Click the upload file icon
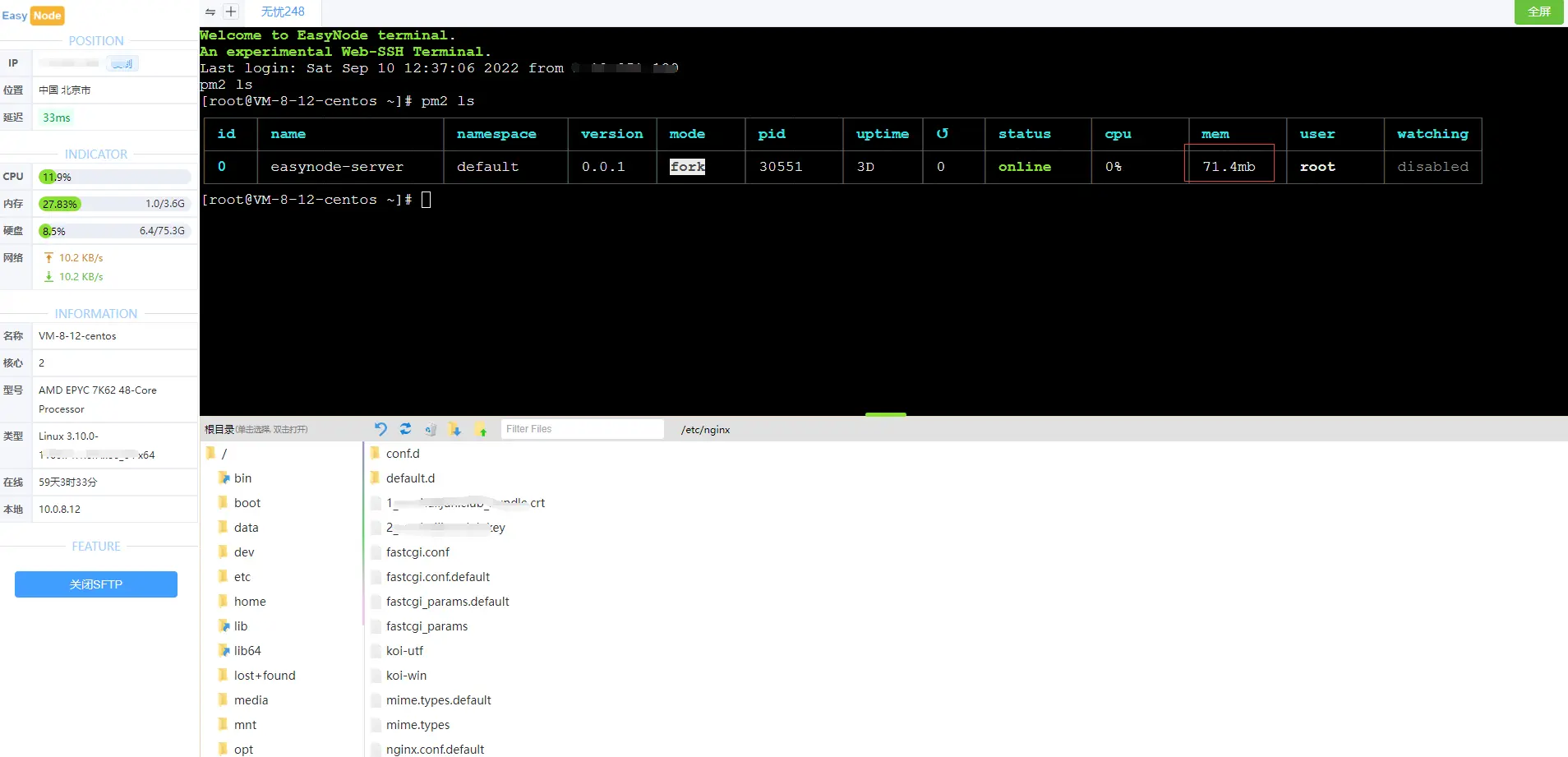 coord(482,429)
